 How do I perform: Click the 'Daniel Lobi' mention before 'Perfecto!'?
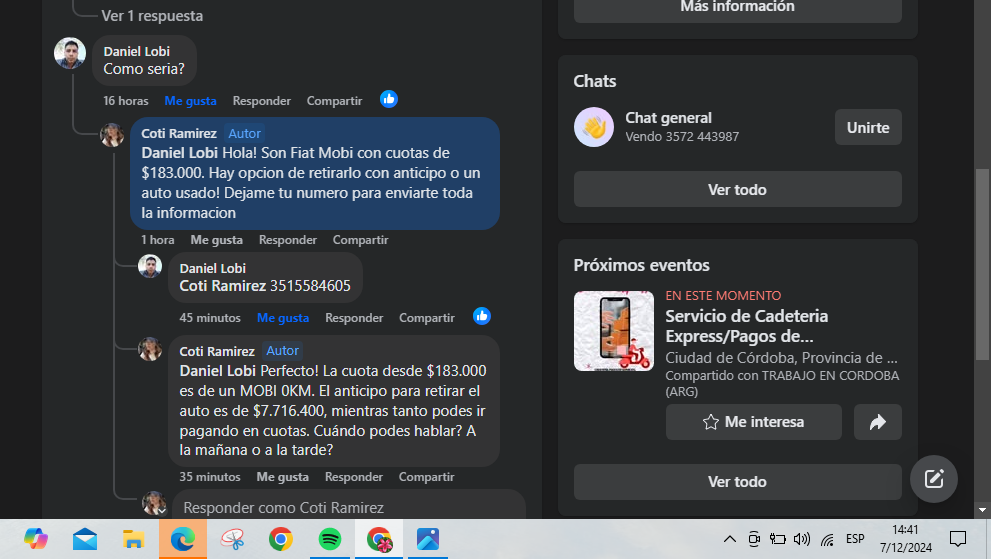[x=217, y=371]
